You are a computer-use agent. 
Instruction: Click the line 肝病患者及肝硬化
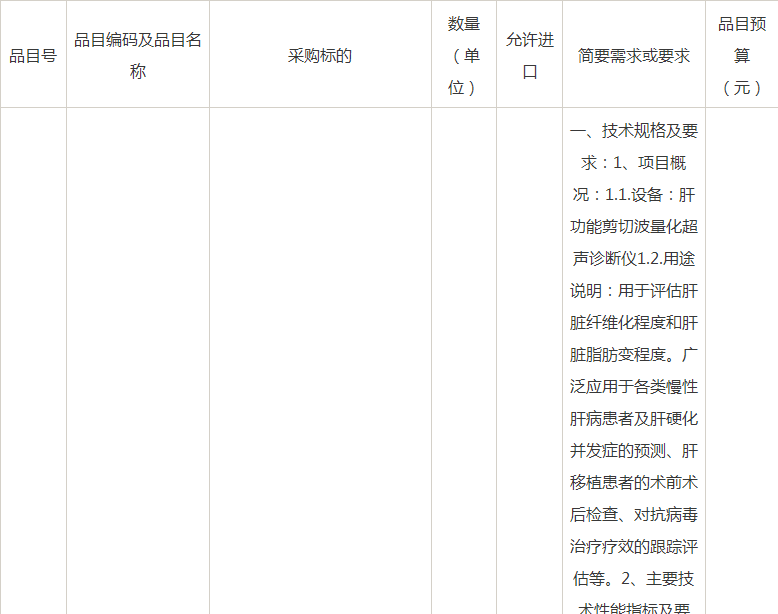(634, 419)
